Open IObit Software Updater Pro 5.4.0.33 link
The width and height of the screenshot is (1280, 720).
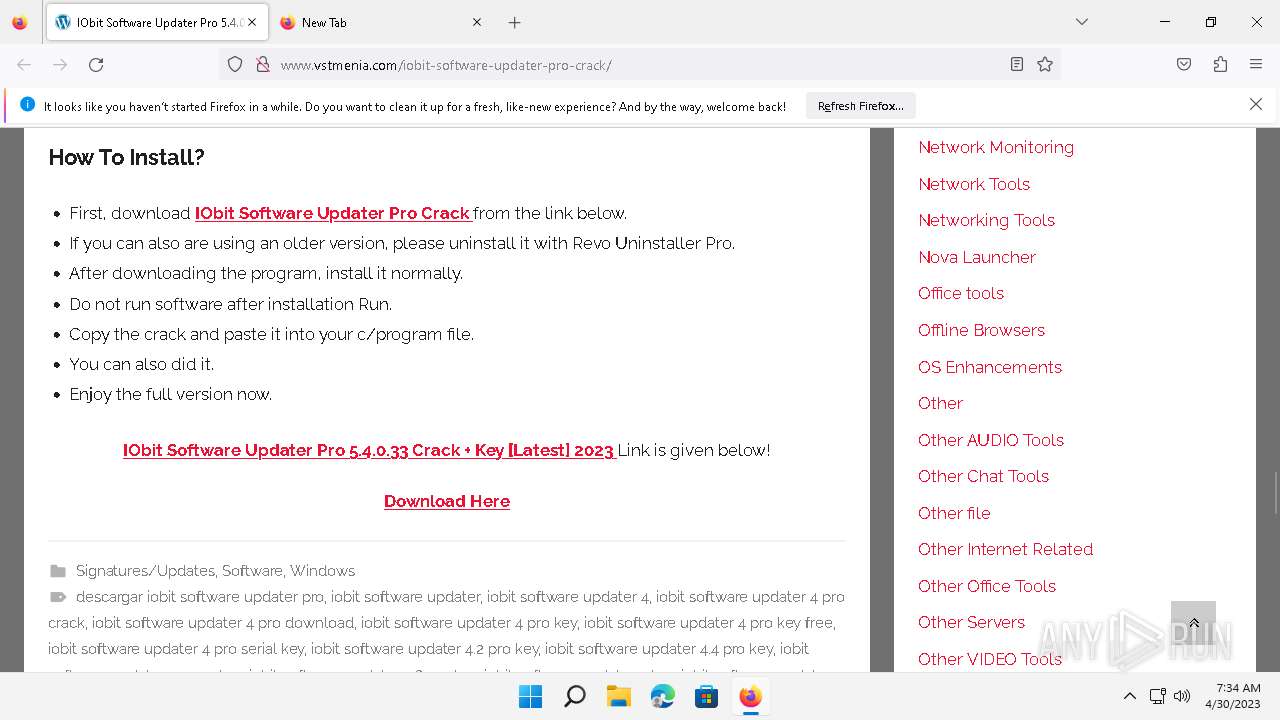tap(368, 450)
